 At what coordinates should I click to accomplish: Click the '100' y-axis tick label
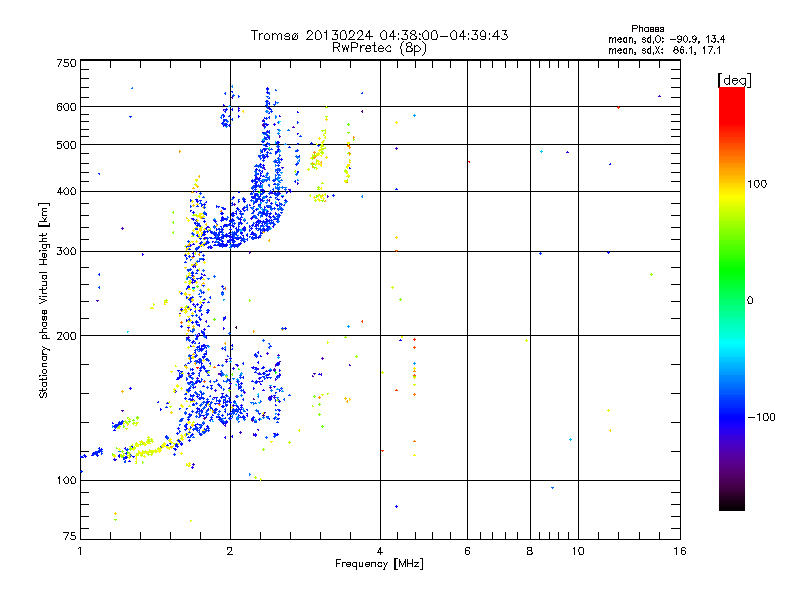(66, 480)
